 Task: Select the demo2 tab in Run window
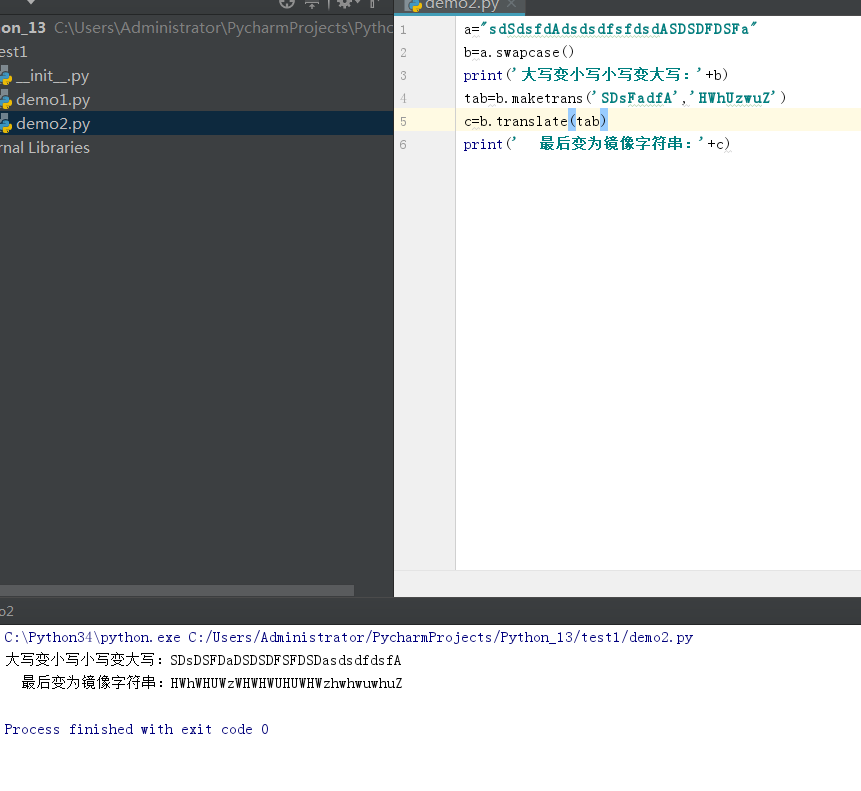pos(7,611)
